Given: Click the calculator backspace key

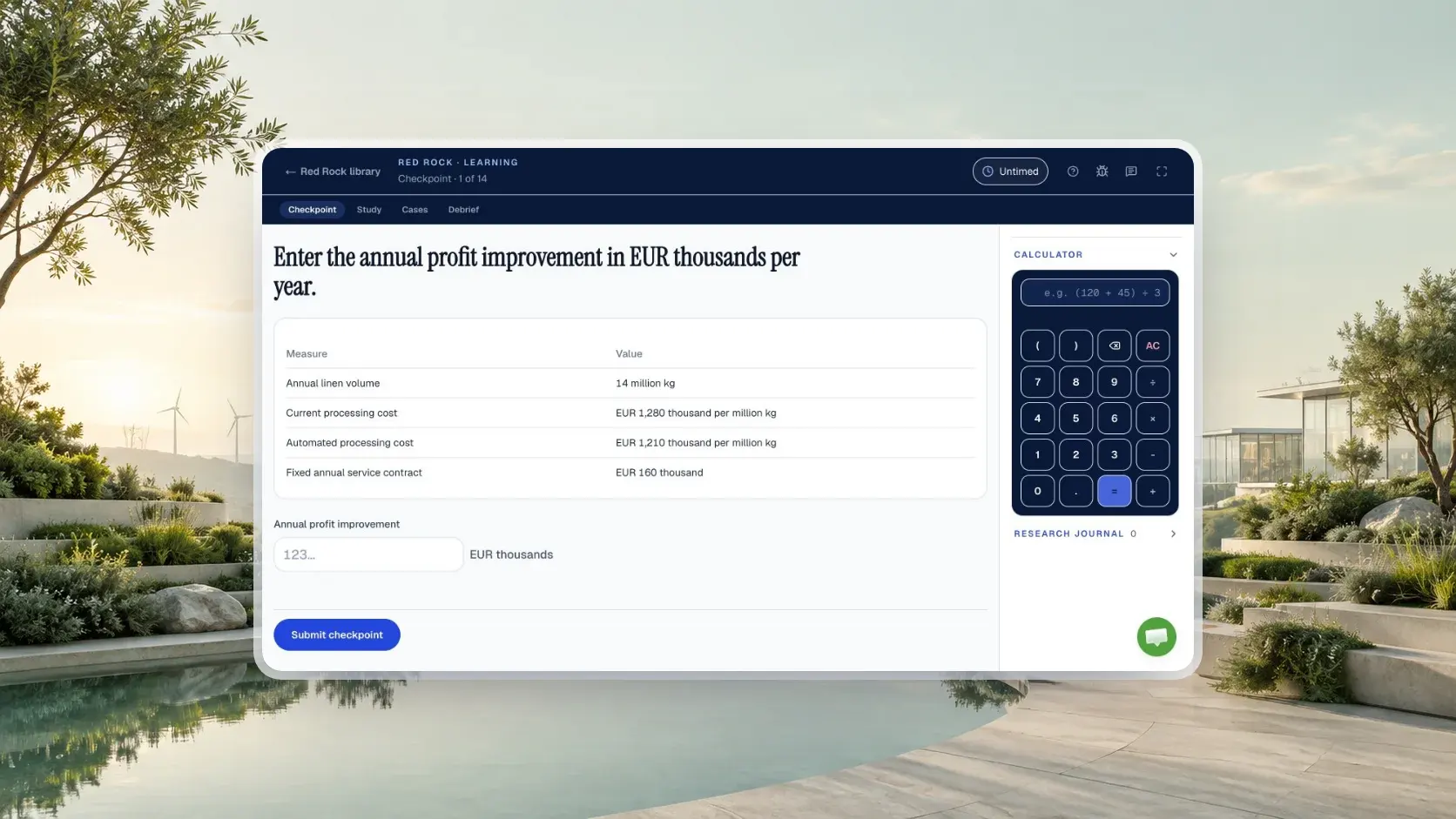Looking at the screenshot, I should pyautogui.click(x=1114, y=346).
